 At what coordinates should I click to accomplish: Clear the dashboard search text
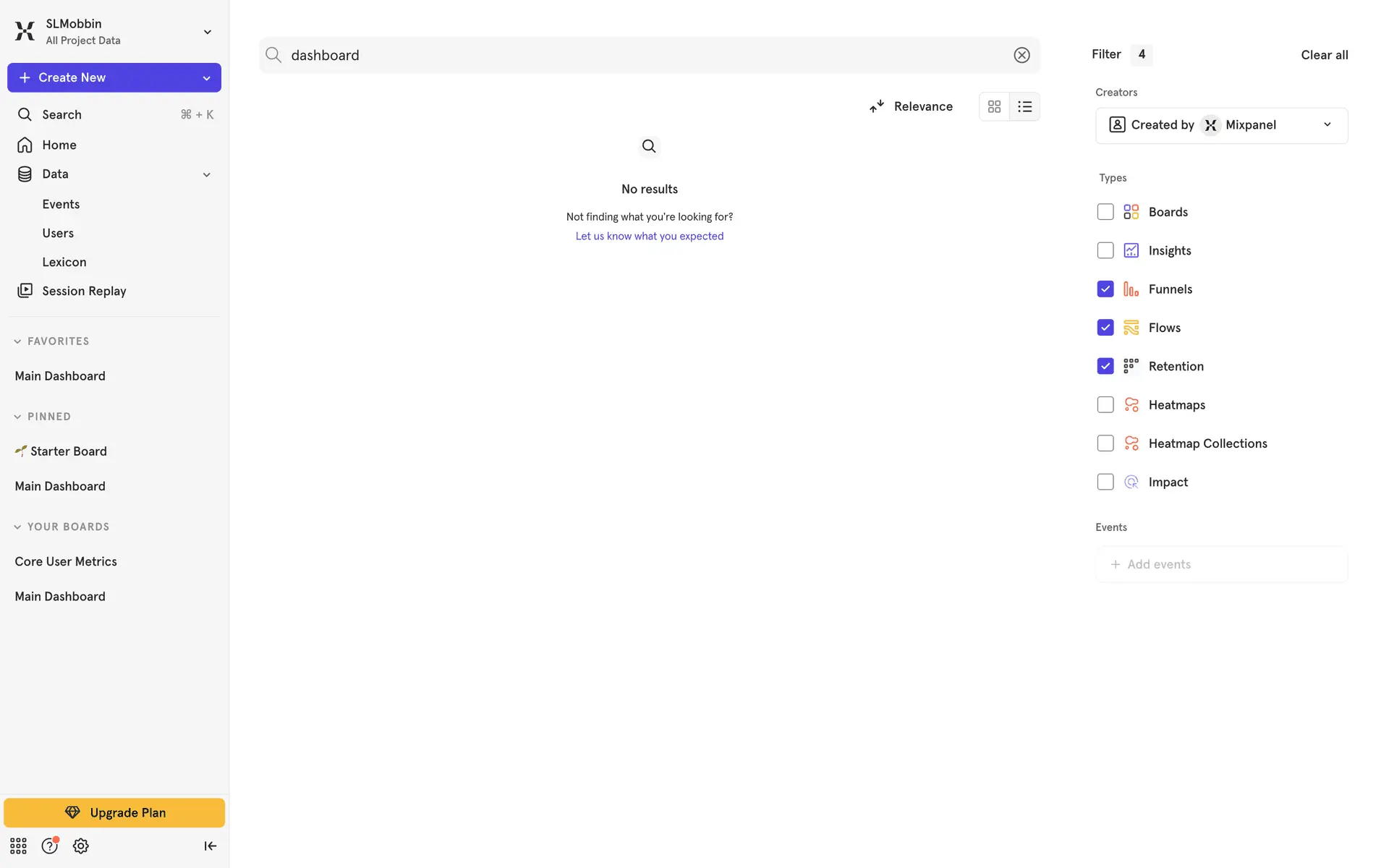coord(1021,55)
